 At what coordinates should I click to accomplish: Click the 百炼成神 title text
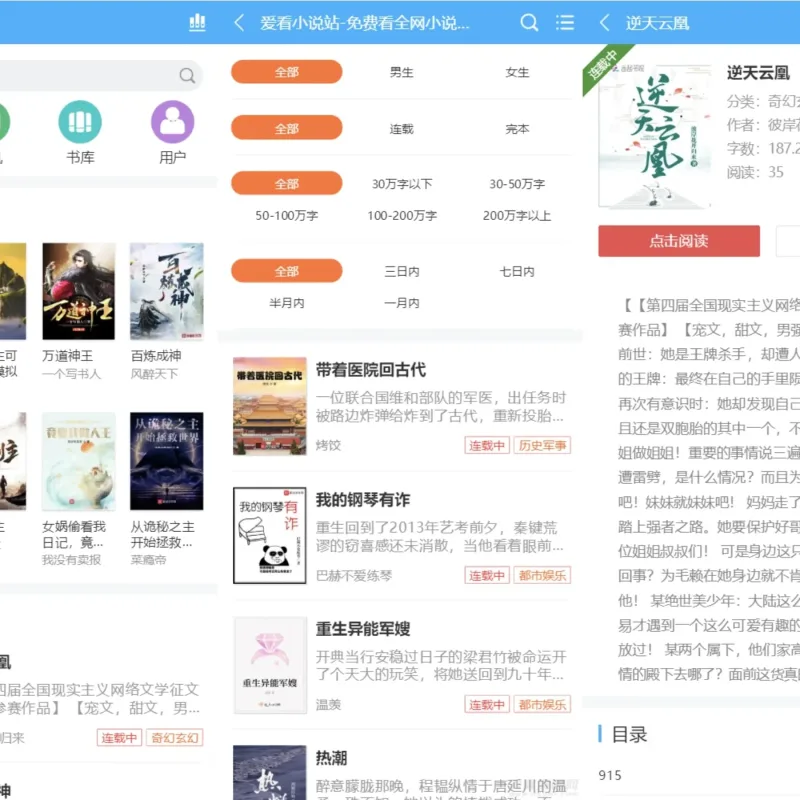click(156, 356)
